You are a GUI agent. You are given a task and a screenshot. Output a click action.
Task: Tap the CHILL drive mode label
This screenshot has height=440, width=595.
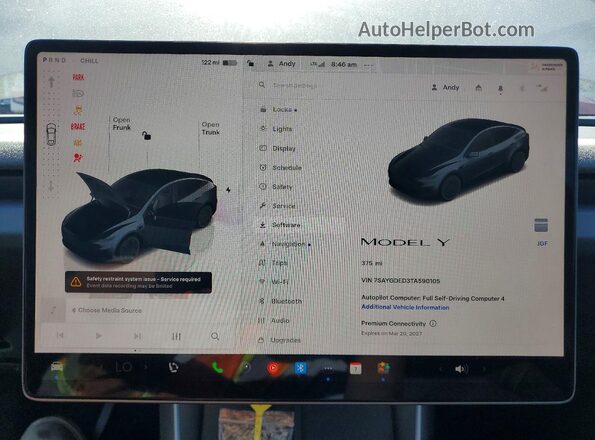tap(89, 61)
